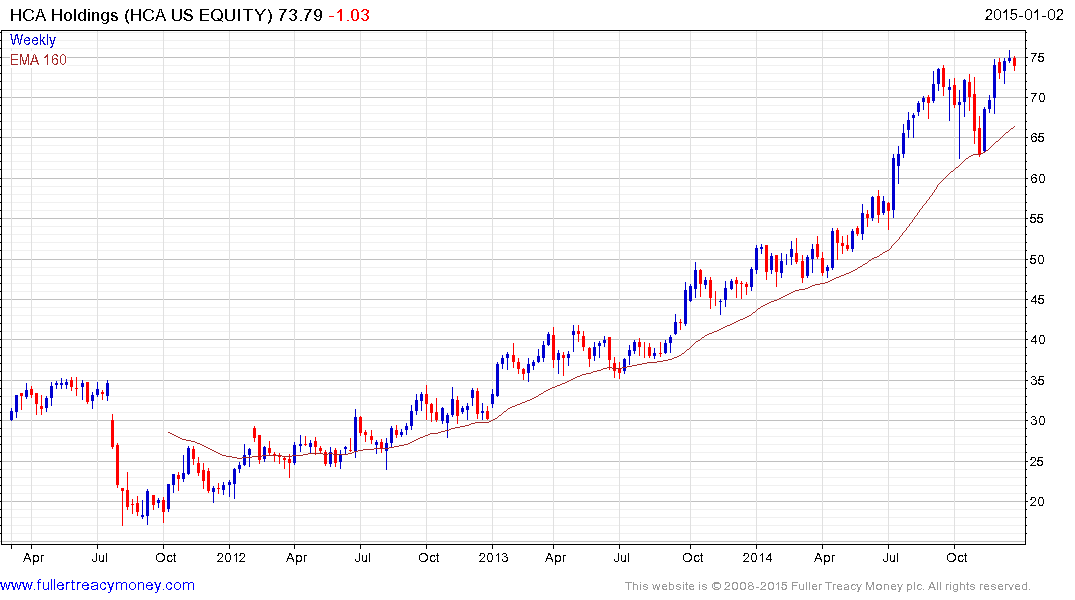The height and width of the screenshot is (600, 1075).
Task: Click the 2012 year label on time axis
Action: pos(231,557)
